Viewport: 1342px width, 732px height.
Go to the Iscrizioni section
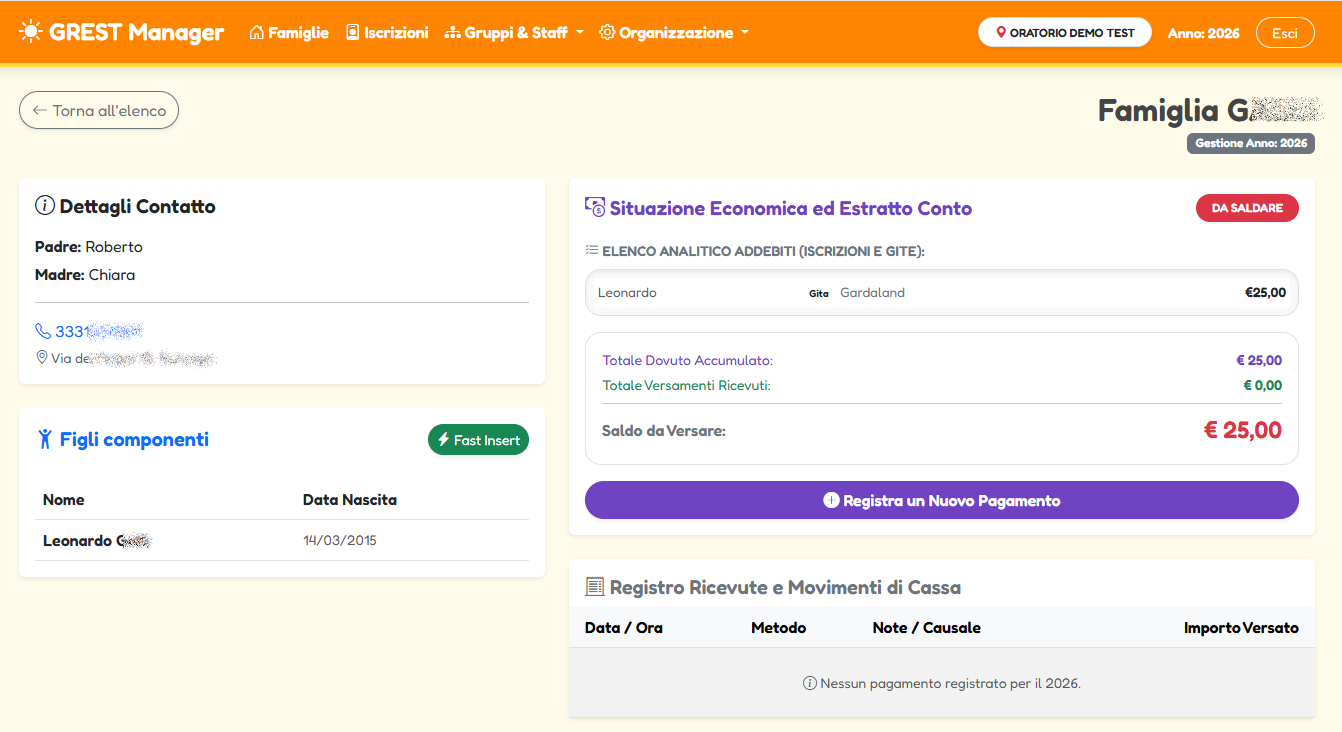pyautogui.click(x=387, y=33)
